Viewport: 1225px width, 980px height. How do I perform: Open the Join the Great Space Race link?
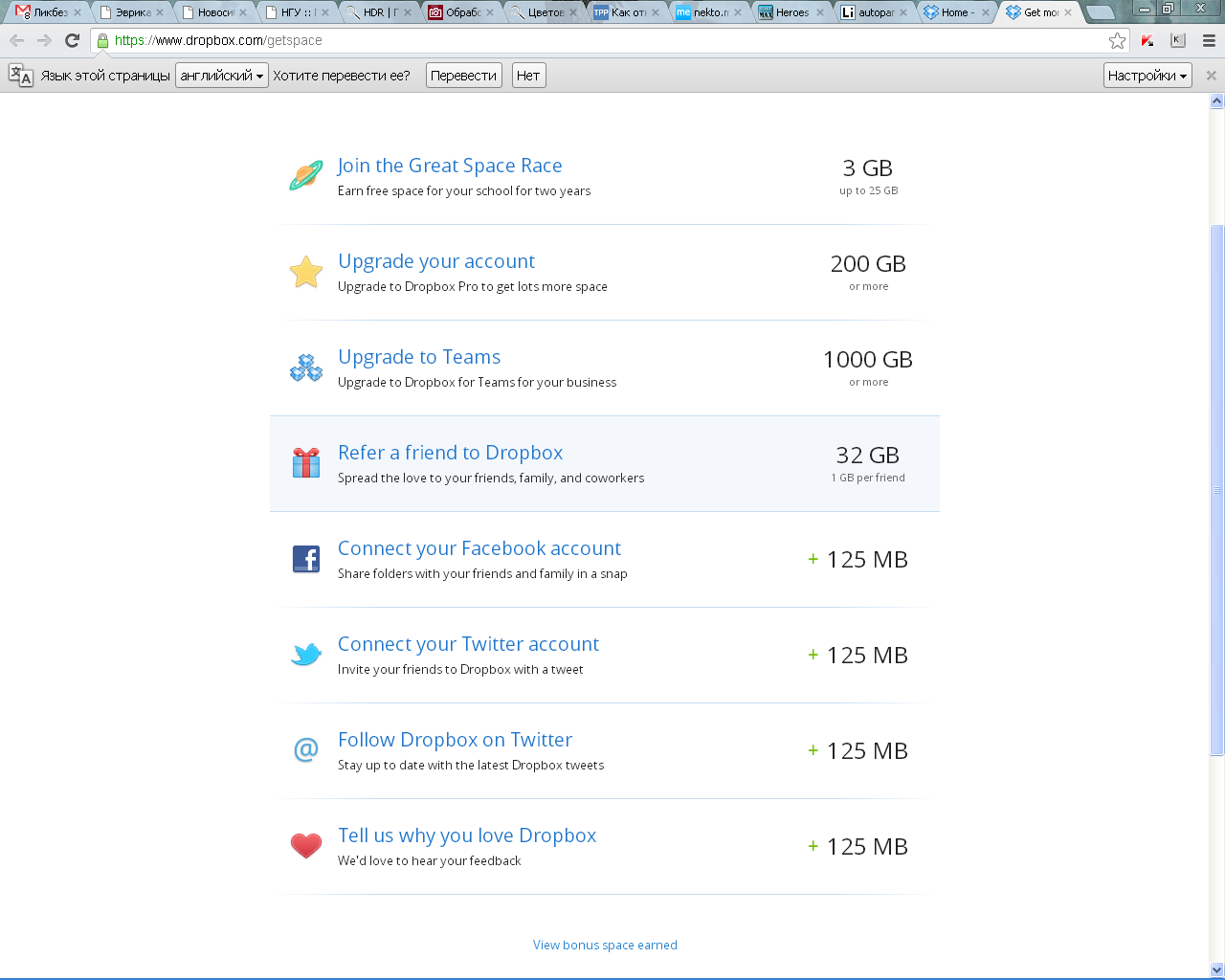coord(450,166)
